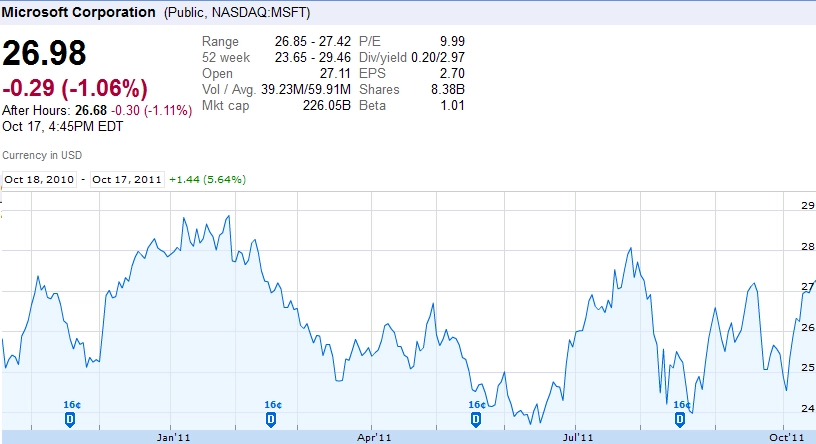
Task: Click the timestamp Oct 17, 4:45PM EDT
Action: click(62, 126)
